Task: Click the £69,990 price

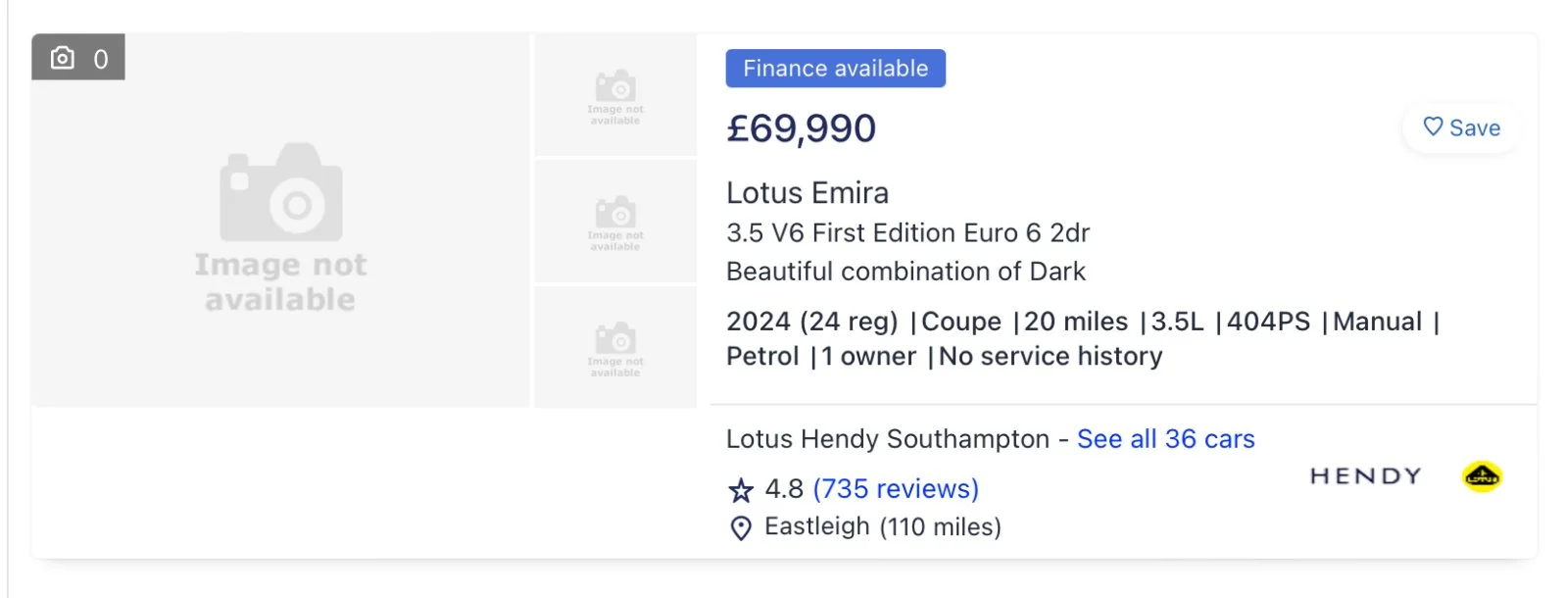Action: click(x=802, y=128)
